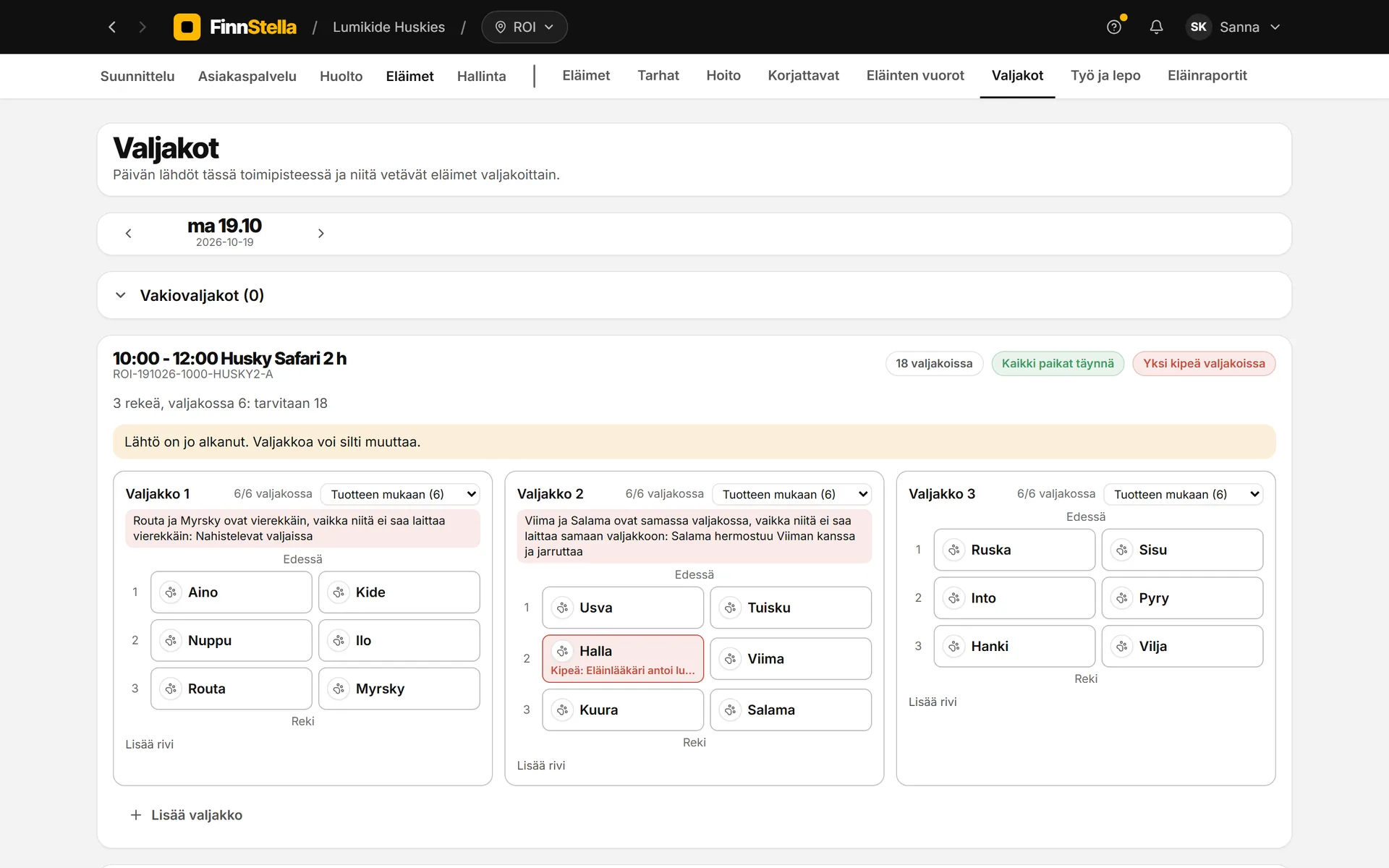This screenshot has height=868, width=1389.
Task: Click the Yksi kipeä valjakoissa badge
Action: [x=1204, y=363]
